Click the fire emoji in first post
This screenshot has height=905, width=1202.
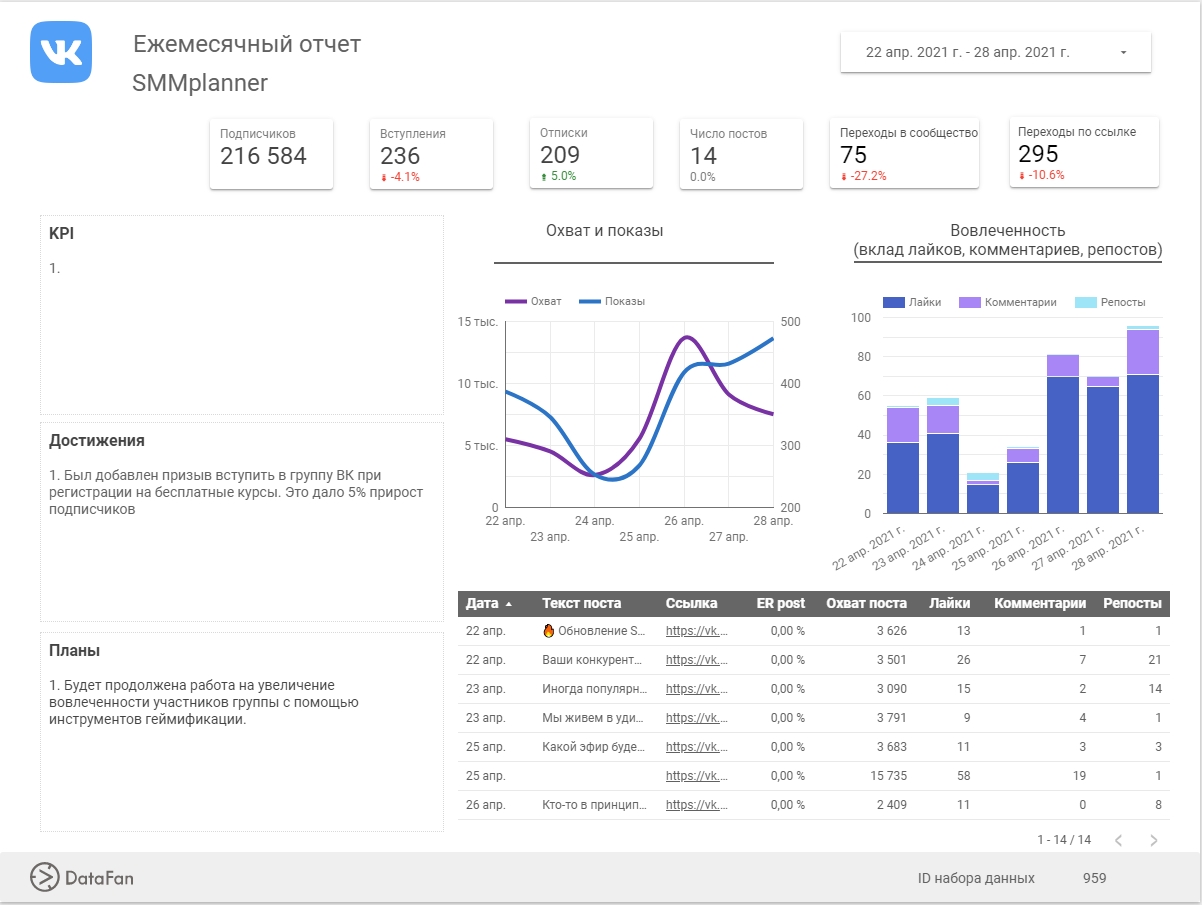pos(548,631)
